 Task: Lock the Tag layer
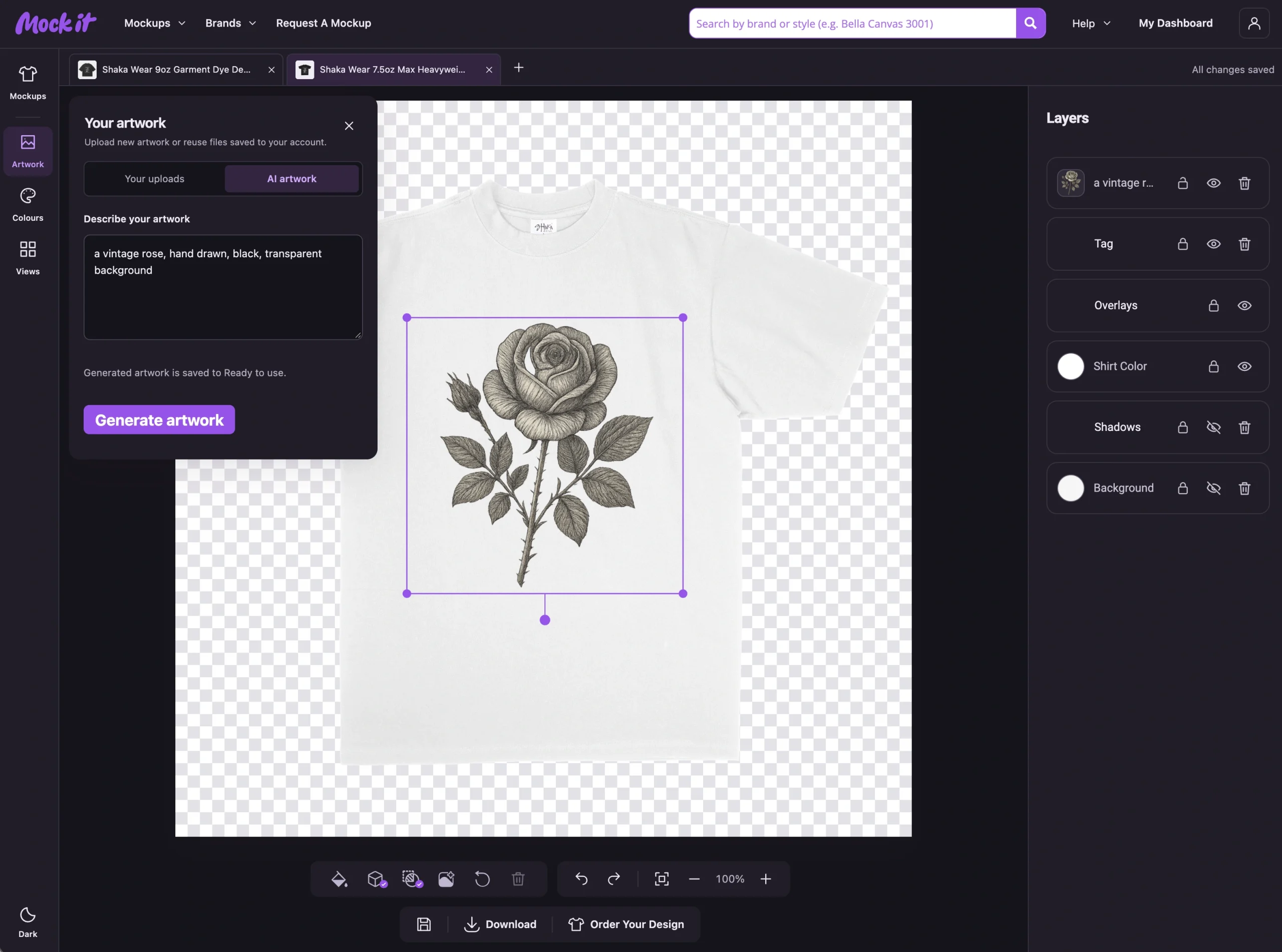pos(1183,244)
